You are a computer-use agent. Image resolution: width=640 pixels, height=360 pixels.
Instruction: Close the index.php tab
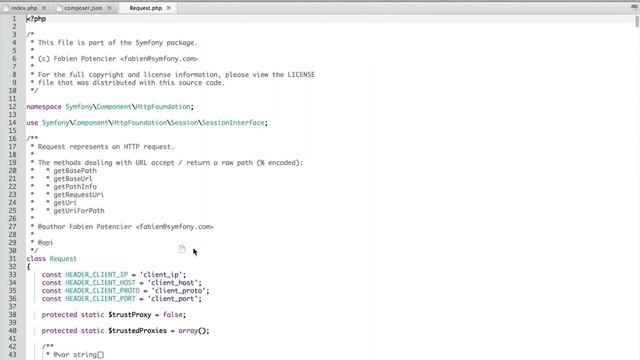pos(44,8)
